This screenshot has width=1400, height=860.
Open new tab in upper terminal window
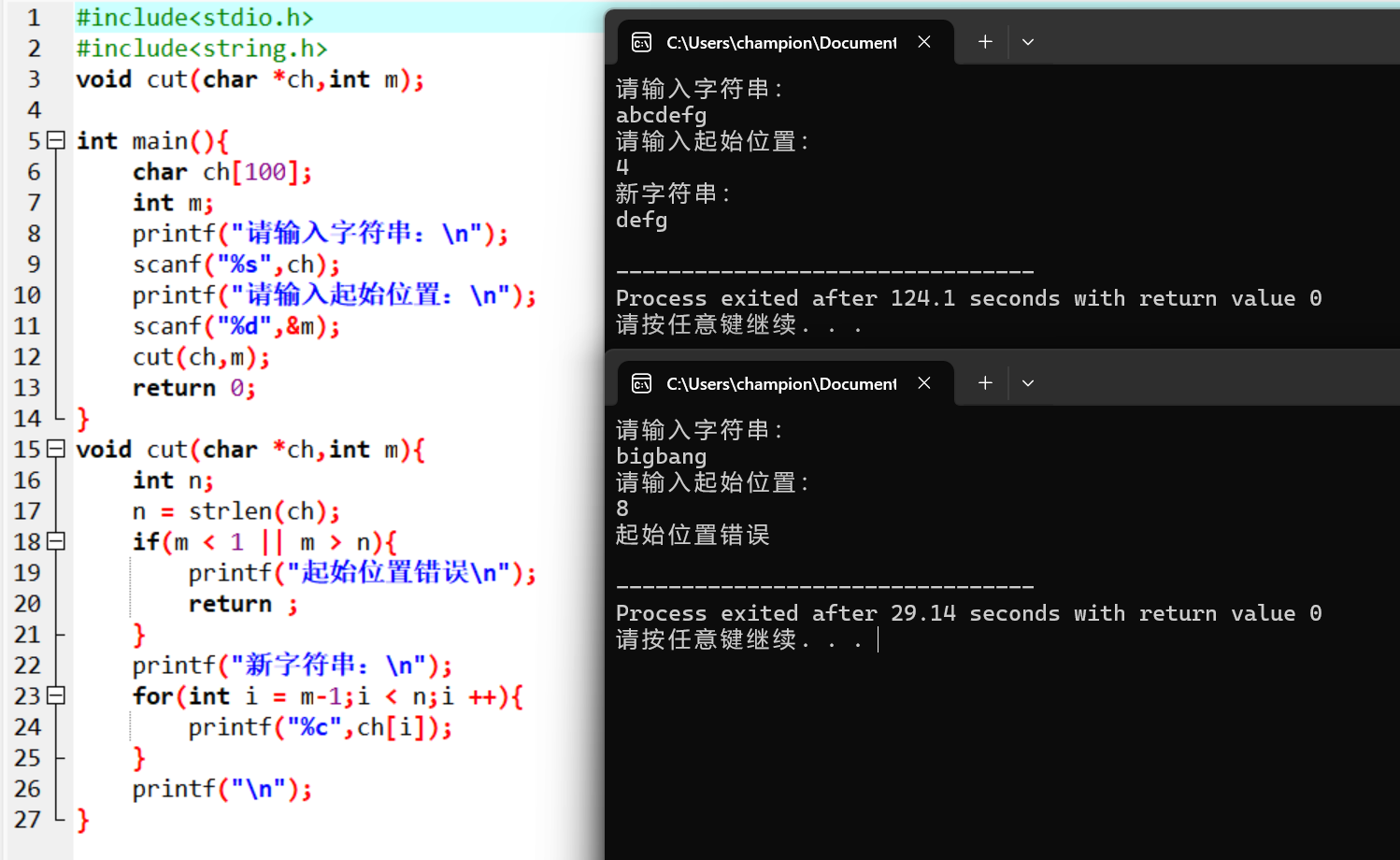click(x=985, y=42)
